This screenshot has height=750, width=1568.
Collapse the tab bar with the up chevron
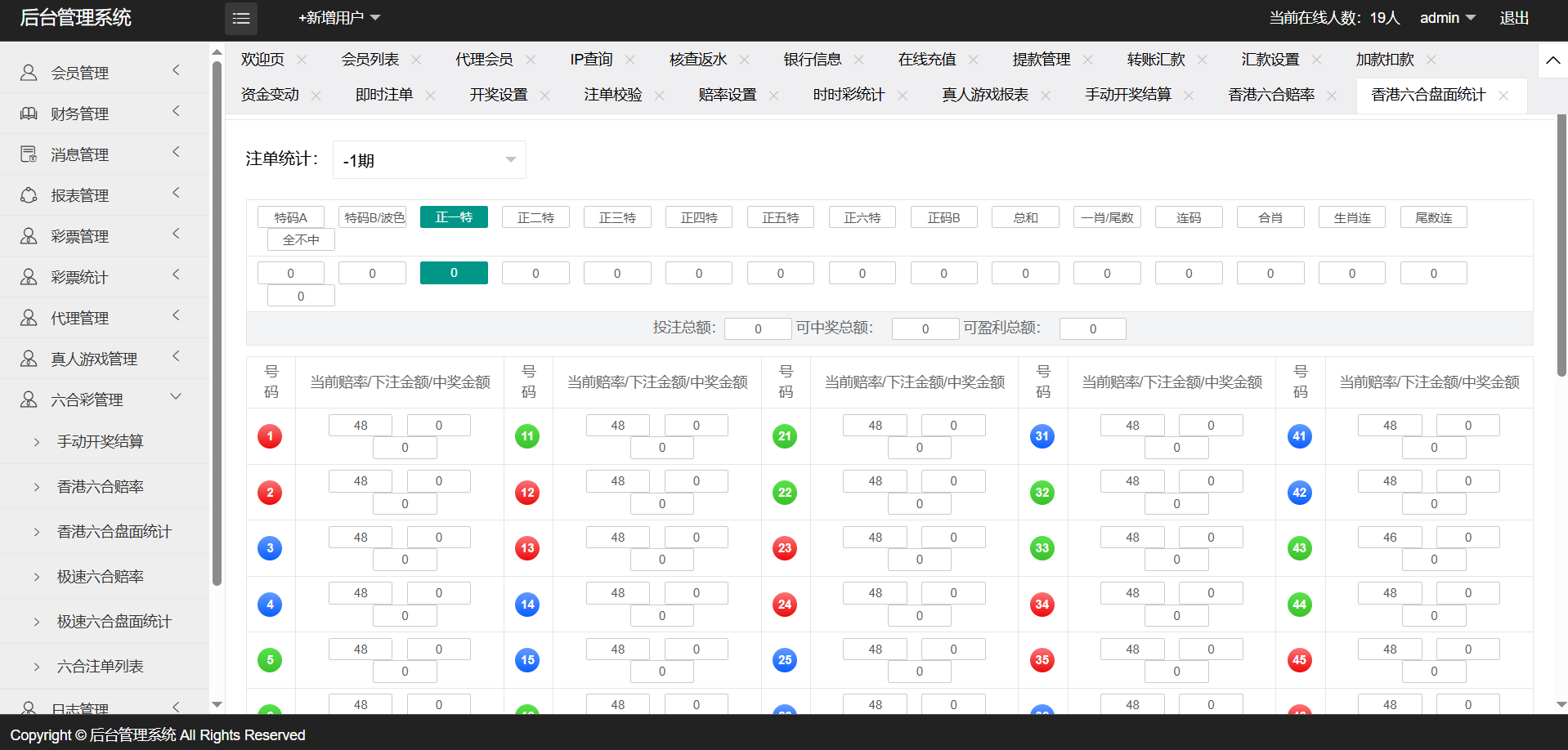coord(1552,60)
